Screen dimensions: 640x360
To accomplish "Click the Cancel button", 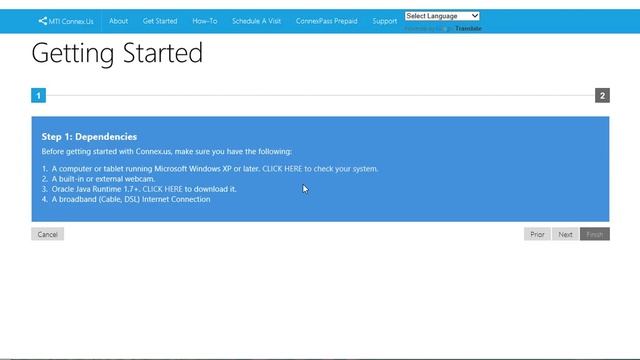I will [x=47, y=234].
